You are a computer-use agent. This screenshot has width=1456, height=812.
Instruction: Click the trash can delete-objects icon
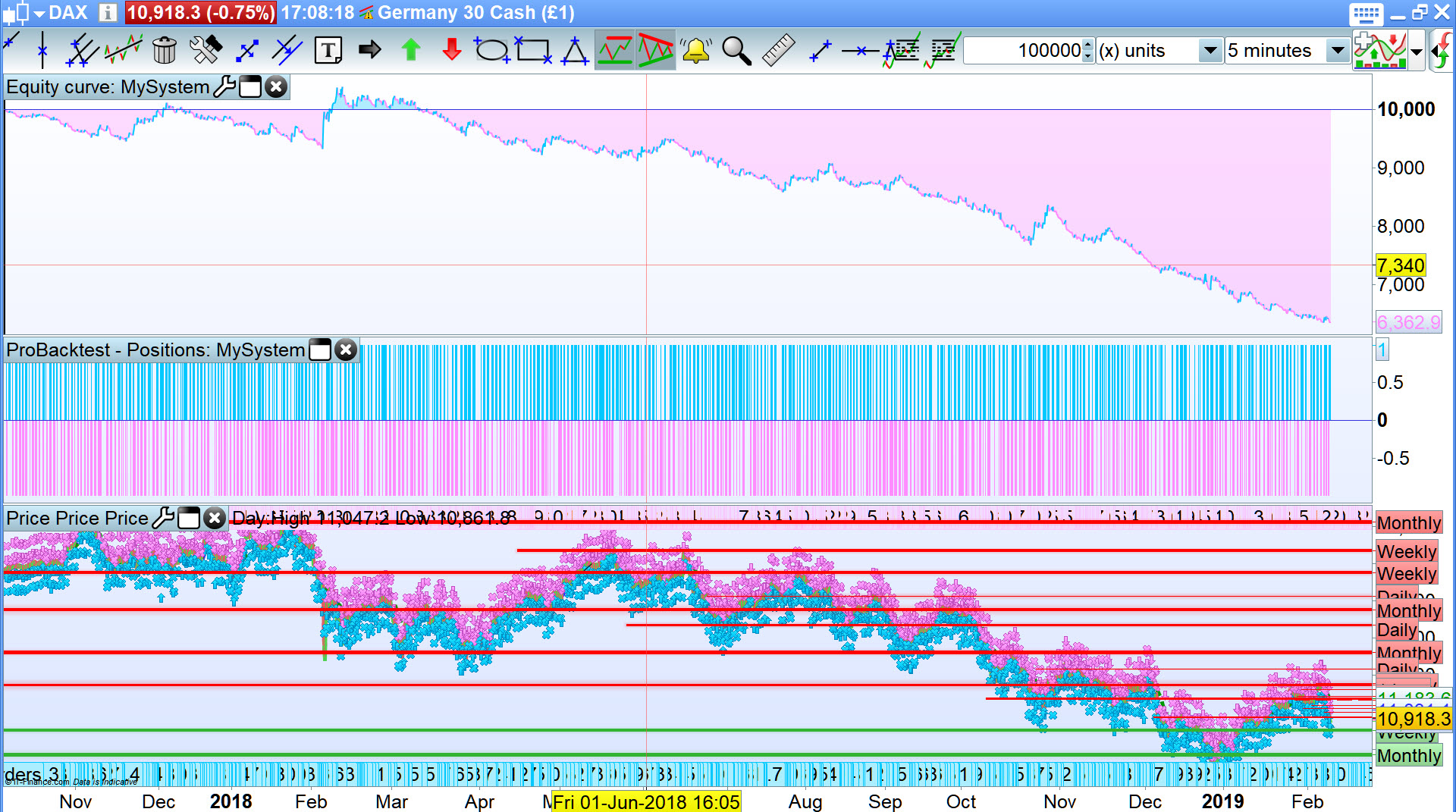tap(164, 50)
